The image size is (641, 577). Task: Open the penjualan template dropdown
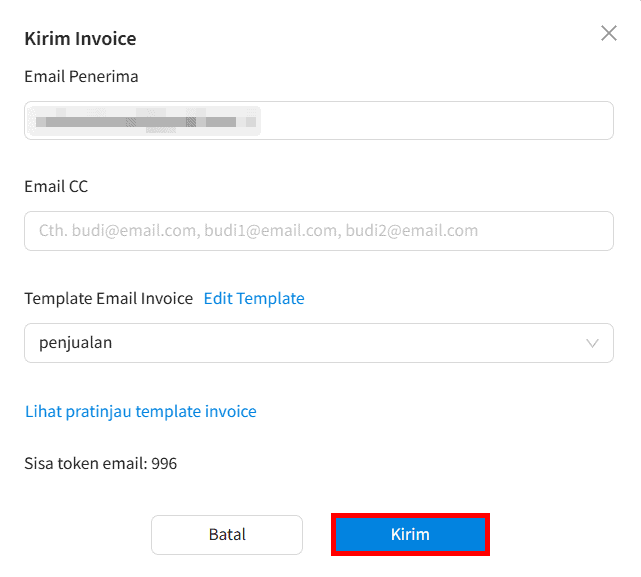[318, 343]
